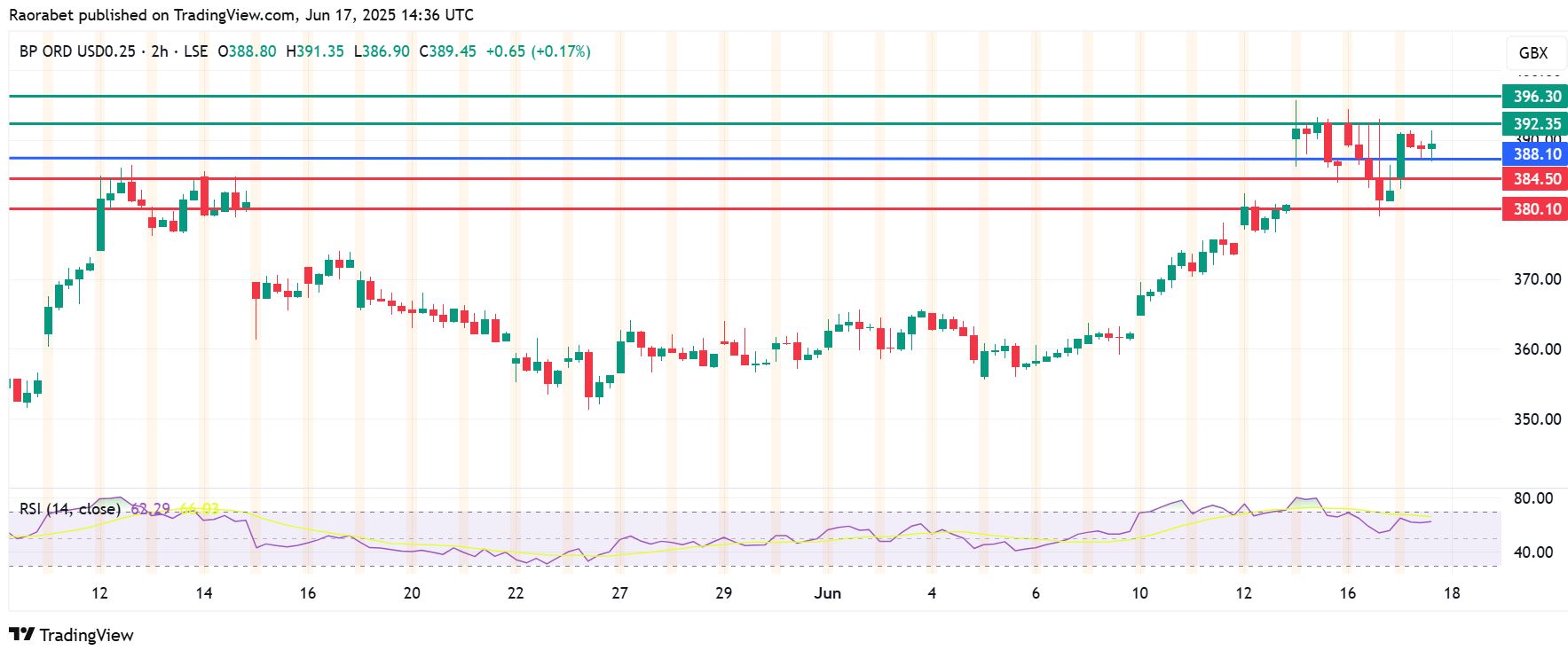Click the 370.00 price axis label

(1537, 279)
